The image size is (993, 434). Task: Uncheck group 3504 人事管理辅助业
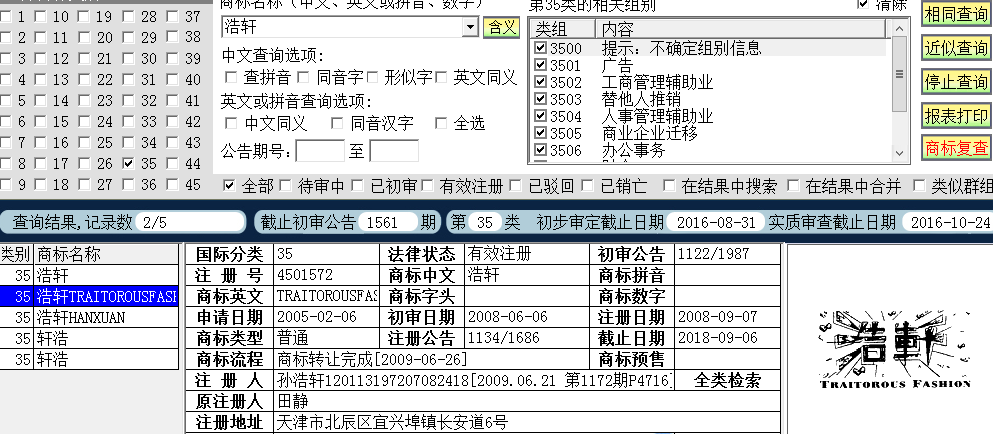(x=540, y=116)
